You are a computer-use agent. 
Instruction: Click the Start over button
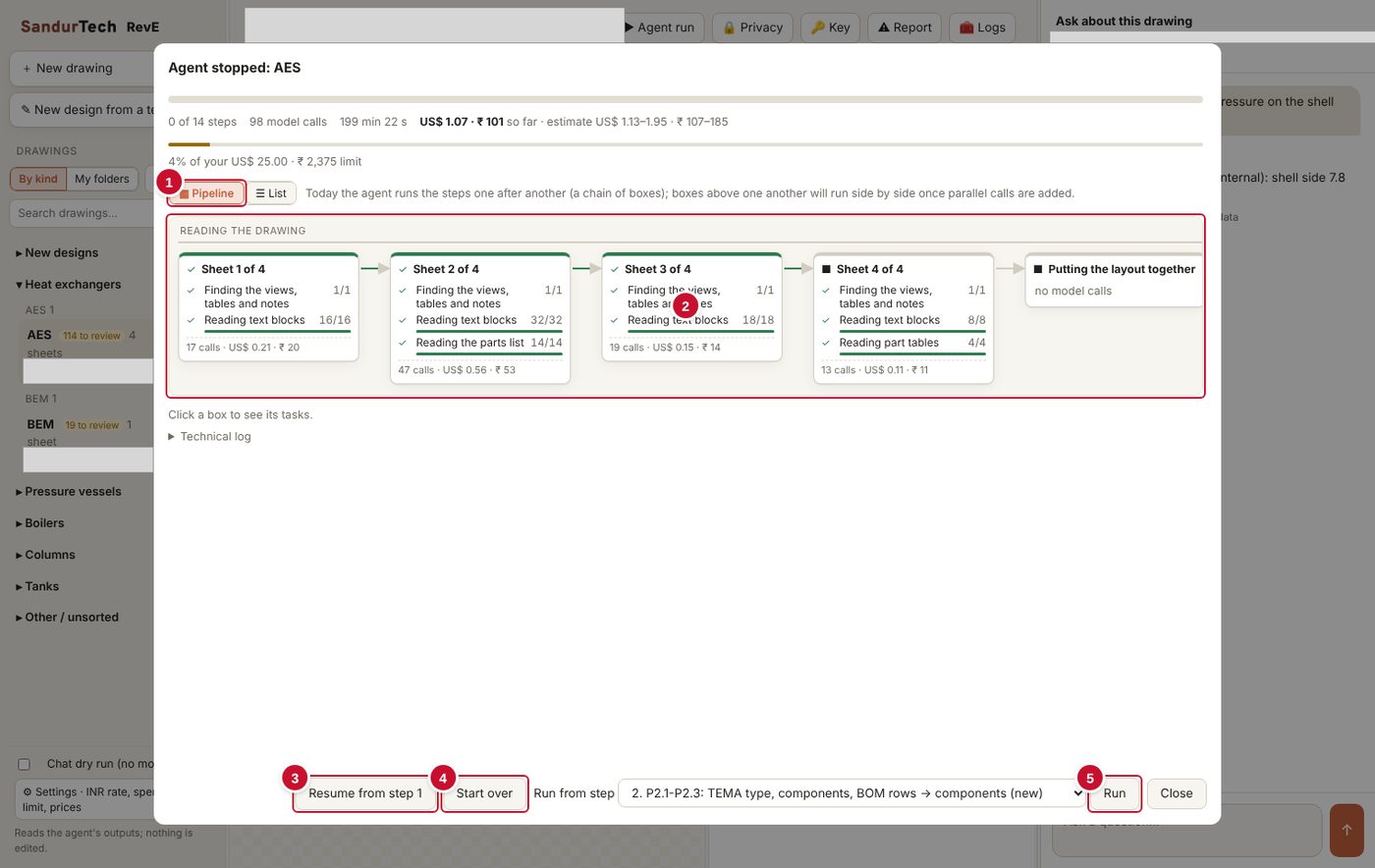click(x=484, y=793)
